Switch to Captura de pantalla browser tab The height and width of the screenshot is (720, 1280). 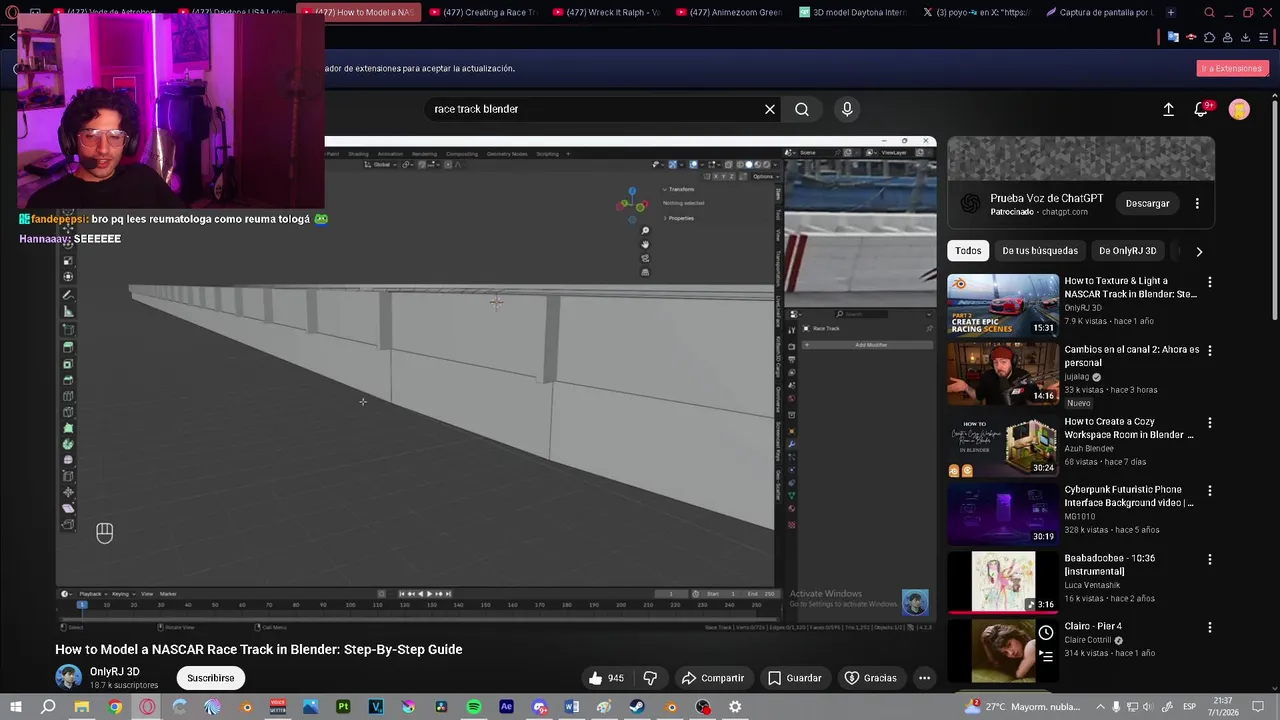pos(1098,12)
